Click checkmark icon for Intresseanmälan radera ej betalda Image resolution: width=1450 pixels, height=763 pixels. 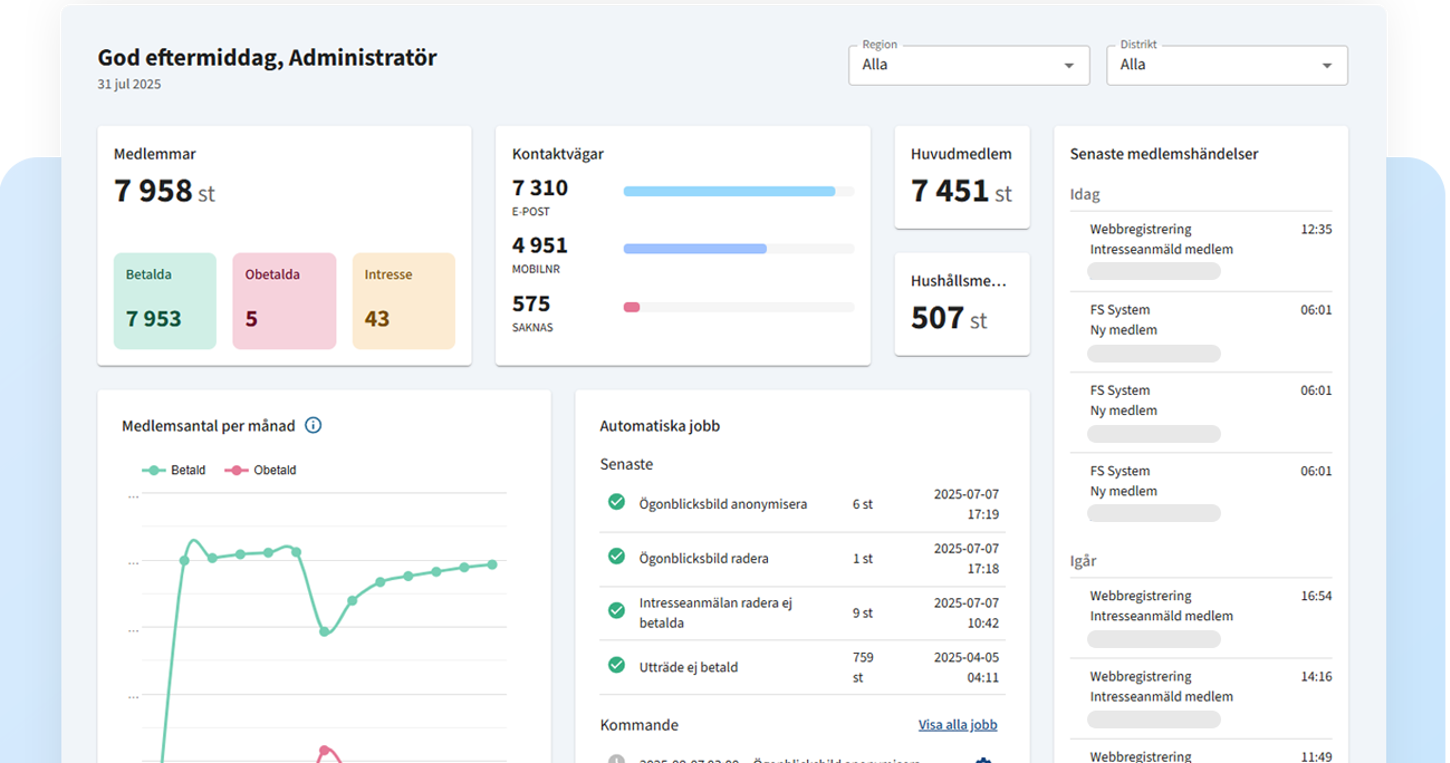(616, 610)
